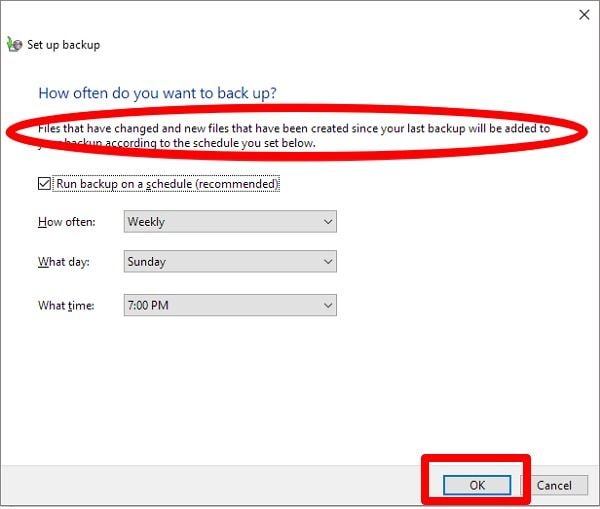Toggle the Run backup on a schedule checkbox
600x509 pixels.
click(x=44, y=184)
